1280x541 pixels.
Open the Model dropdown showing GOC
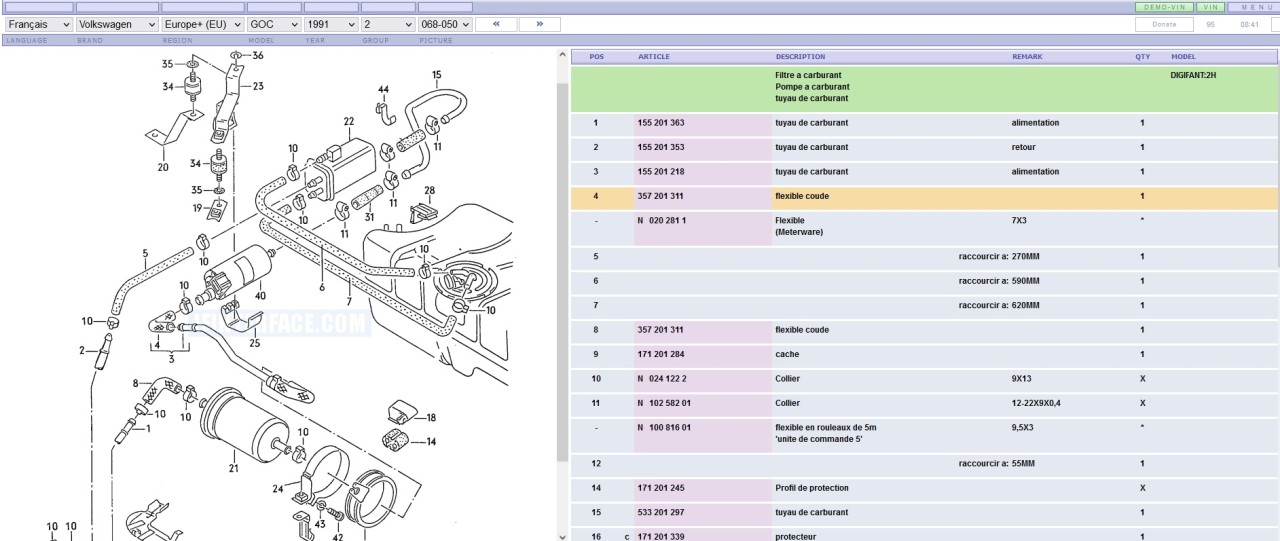point(274,24)
